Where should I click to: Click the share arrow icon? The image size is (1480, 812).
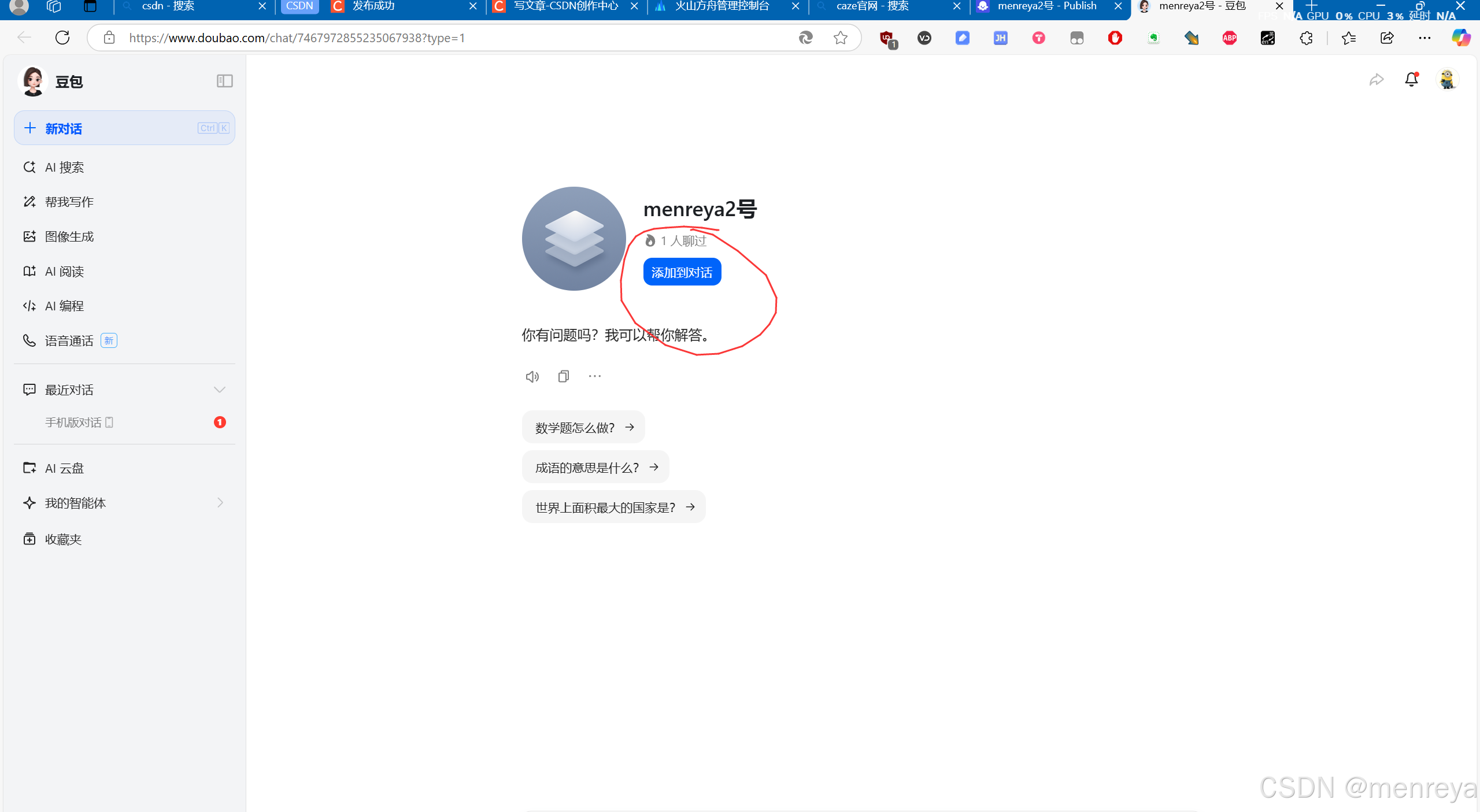point(1377,80)
